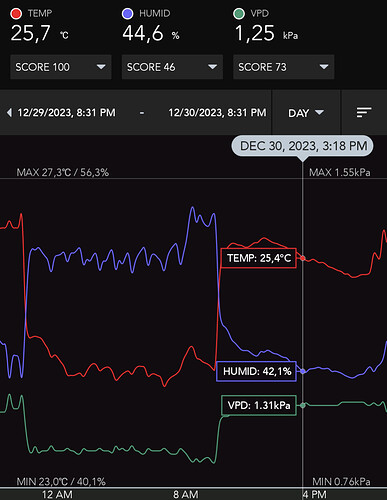The width and height of the screenshot is (387, 500).
Task: Click end date 12/30/2023, 8:31 PM
Action: [217, 113]
